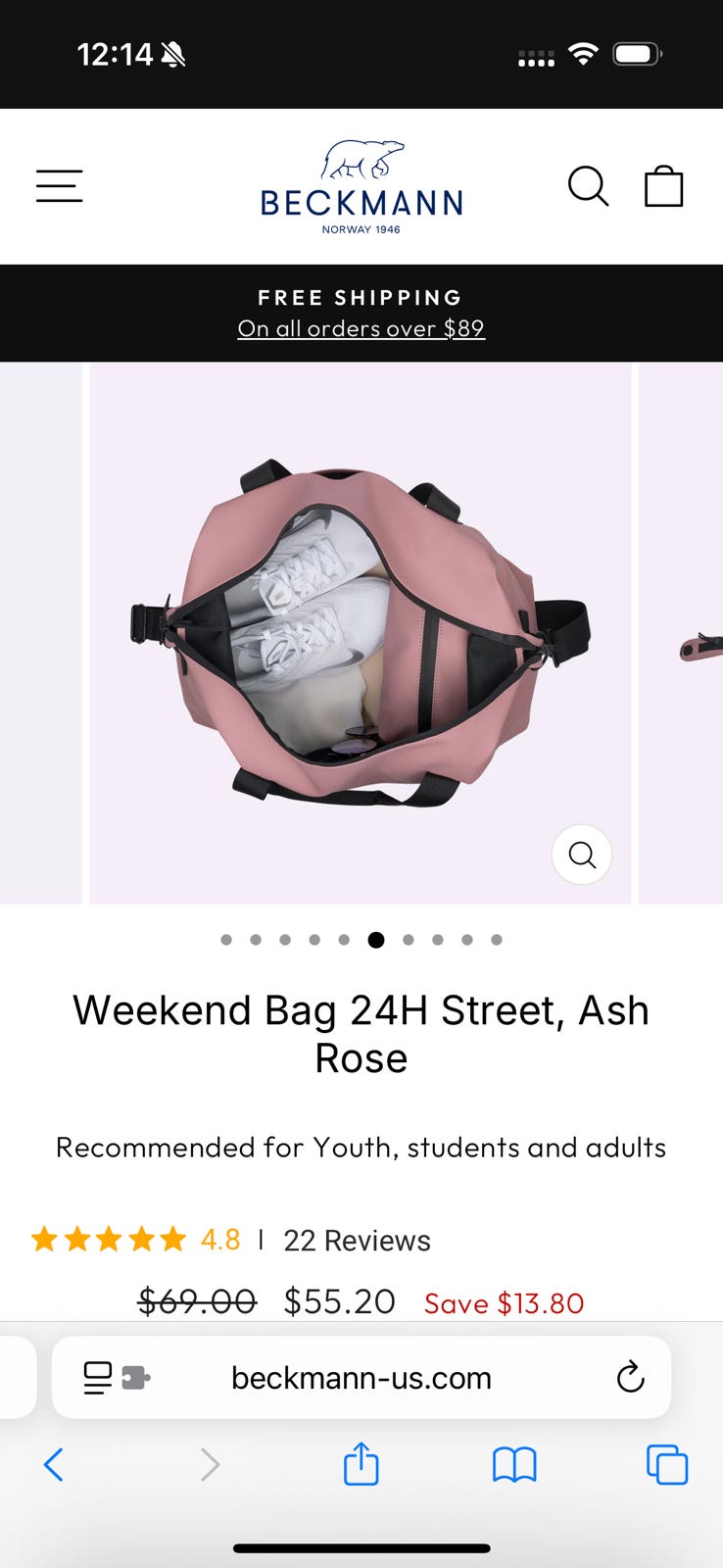Image resolution: width=723 pixels, height=1568 pixels.
Task: Click the Beckmann polar bear logo
Action: [361, 187]
